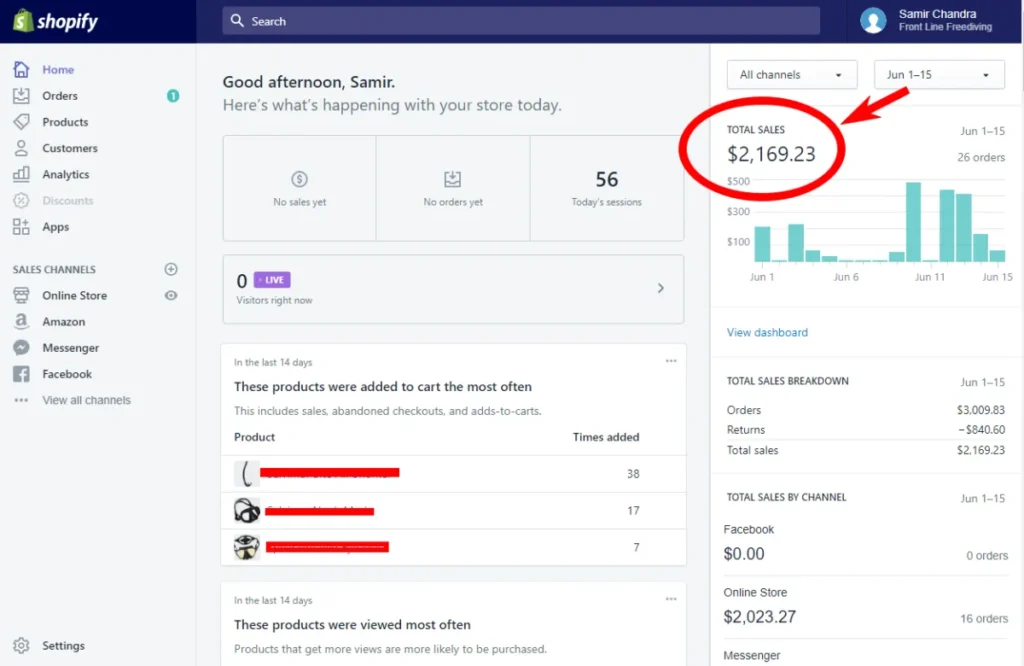The width and height of the screenshot is (1024, 666).
Task: Click the product thumbnail with 7 adds
Action: click(x=246, y=547)
